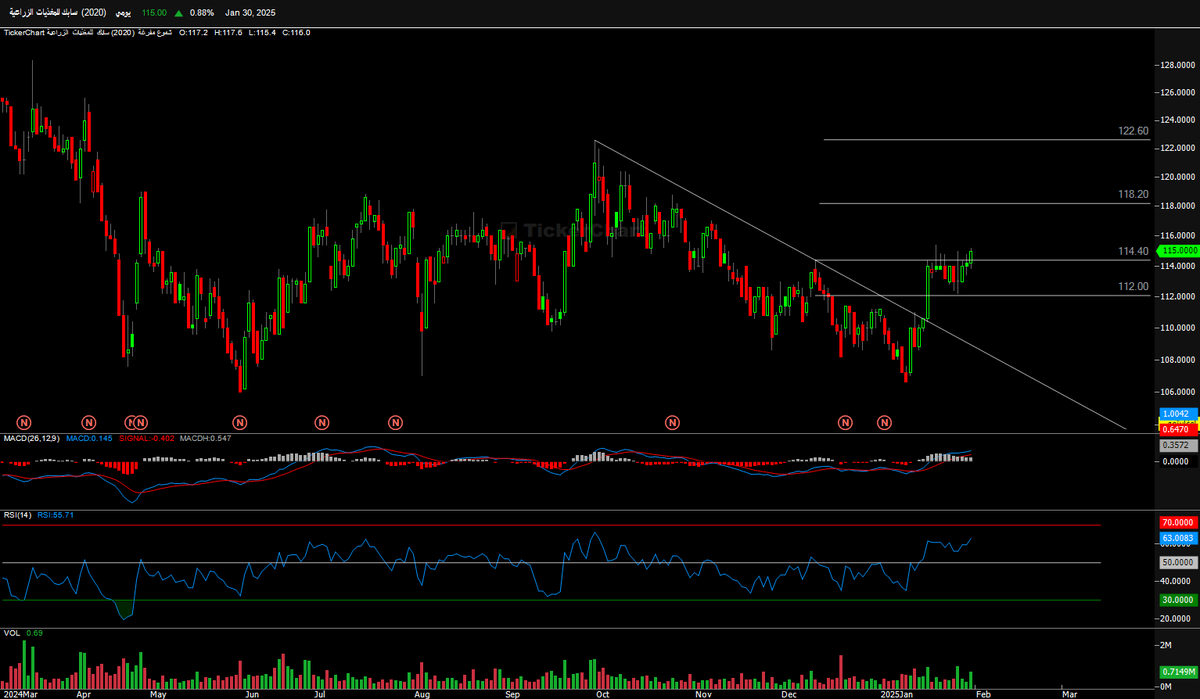Click the 2024Mar time axis label

coord(21,692)
